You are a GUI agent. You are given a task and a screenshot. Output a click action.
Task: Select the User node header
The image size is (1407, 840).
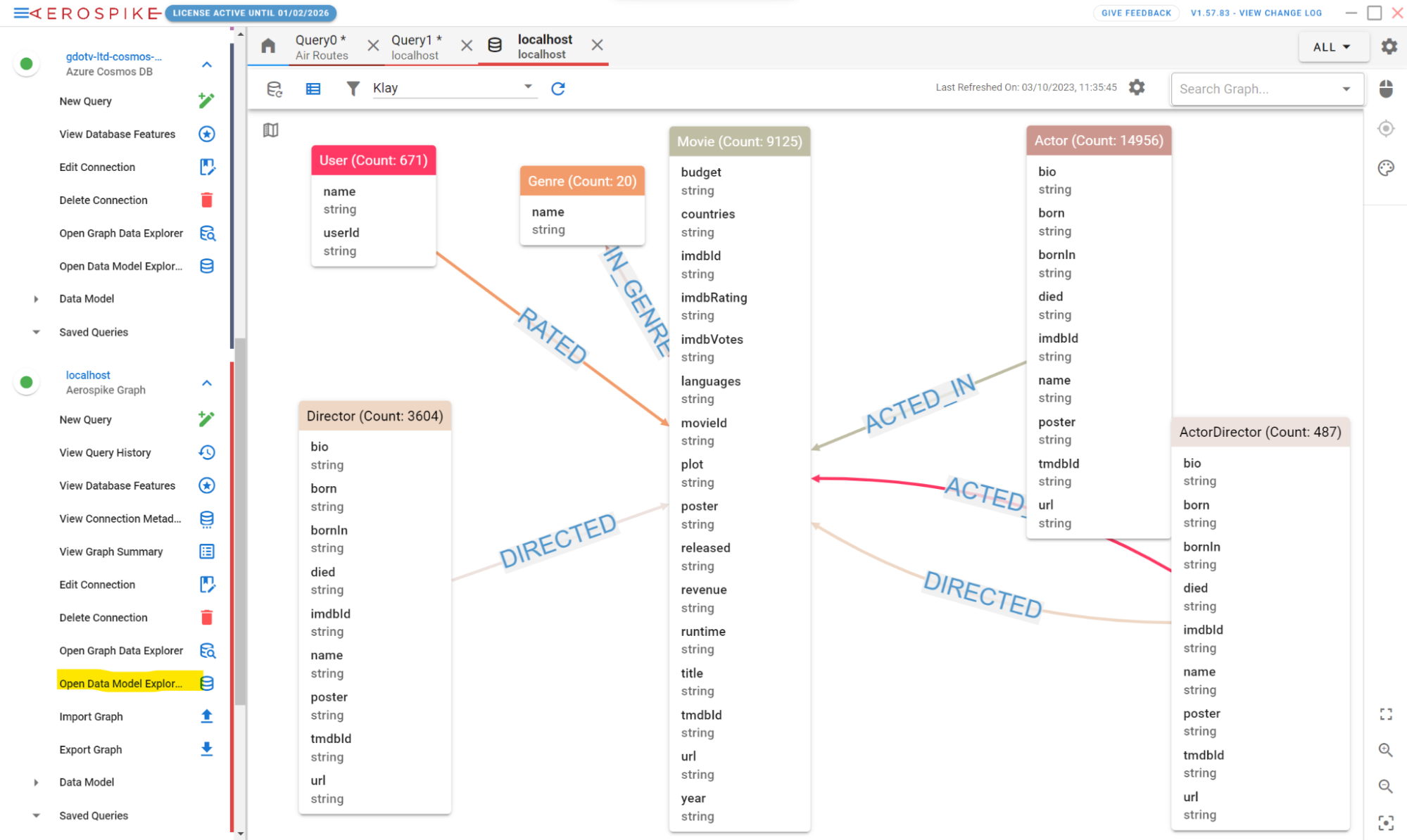pos(374,160)
